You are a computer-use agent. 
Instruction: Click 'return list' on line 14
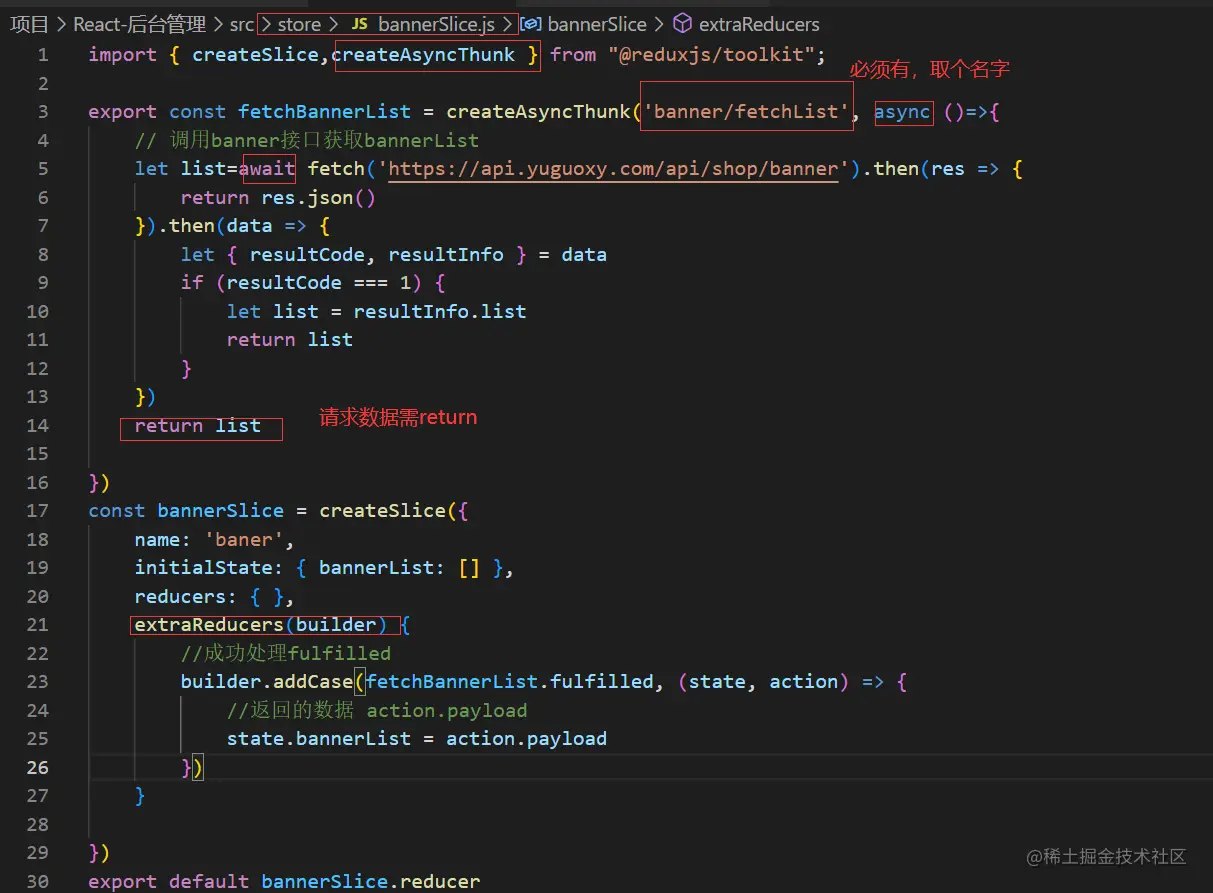pos(198,425)
